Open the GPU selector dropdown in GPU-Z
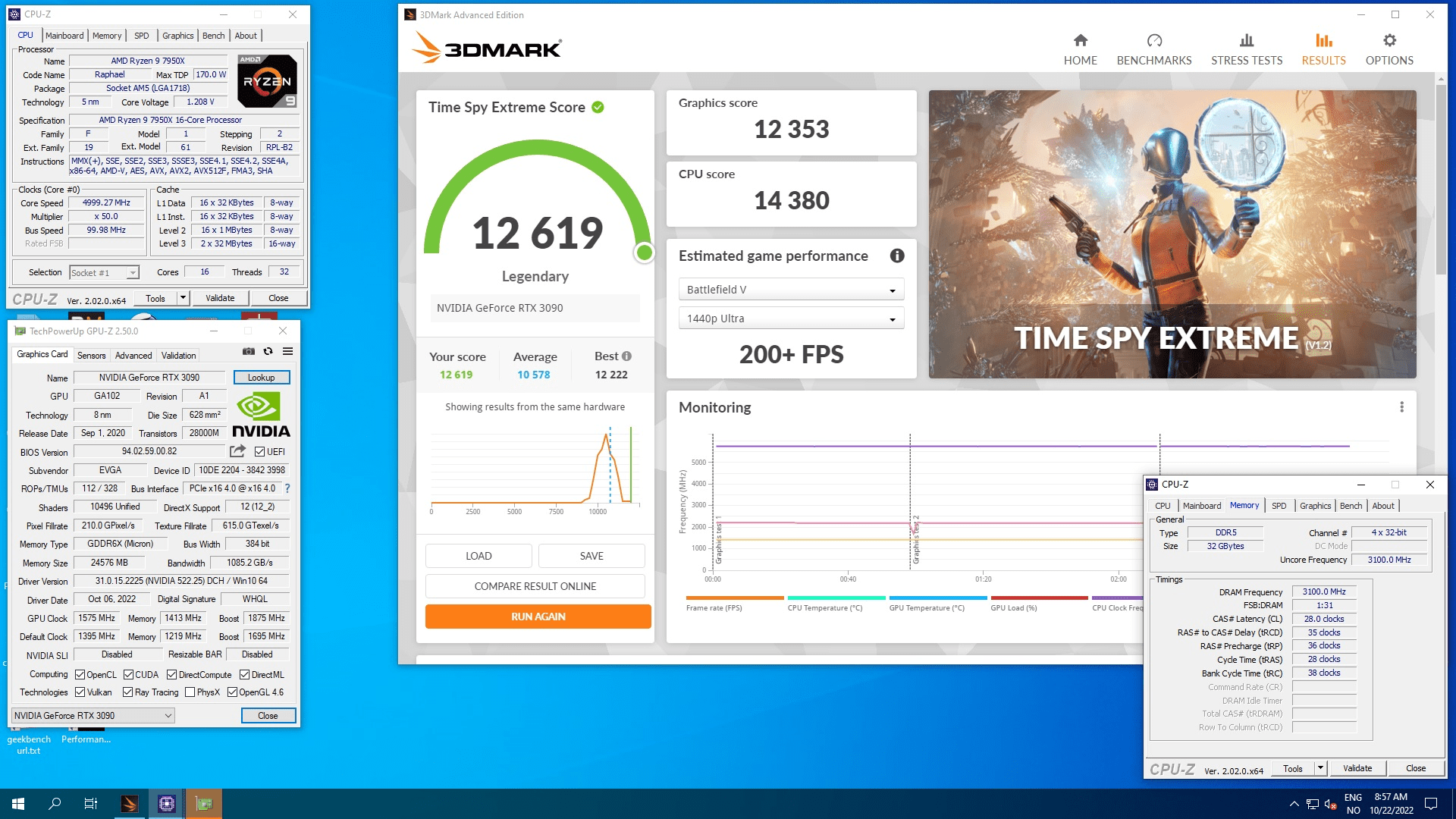This screenshot has height=819, width=1456. coord(93,715)
